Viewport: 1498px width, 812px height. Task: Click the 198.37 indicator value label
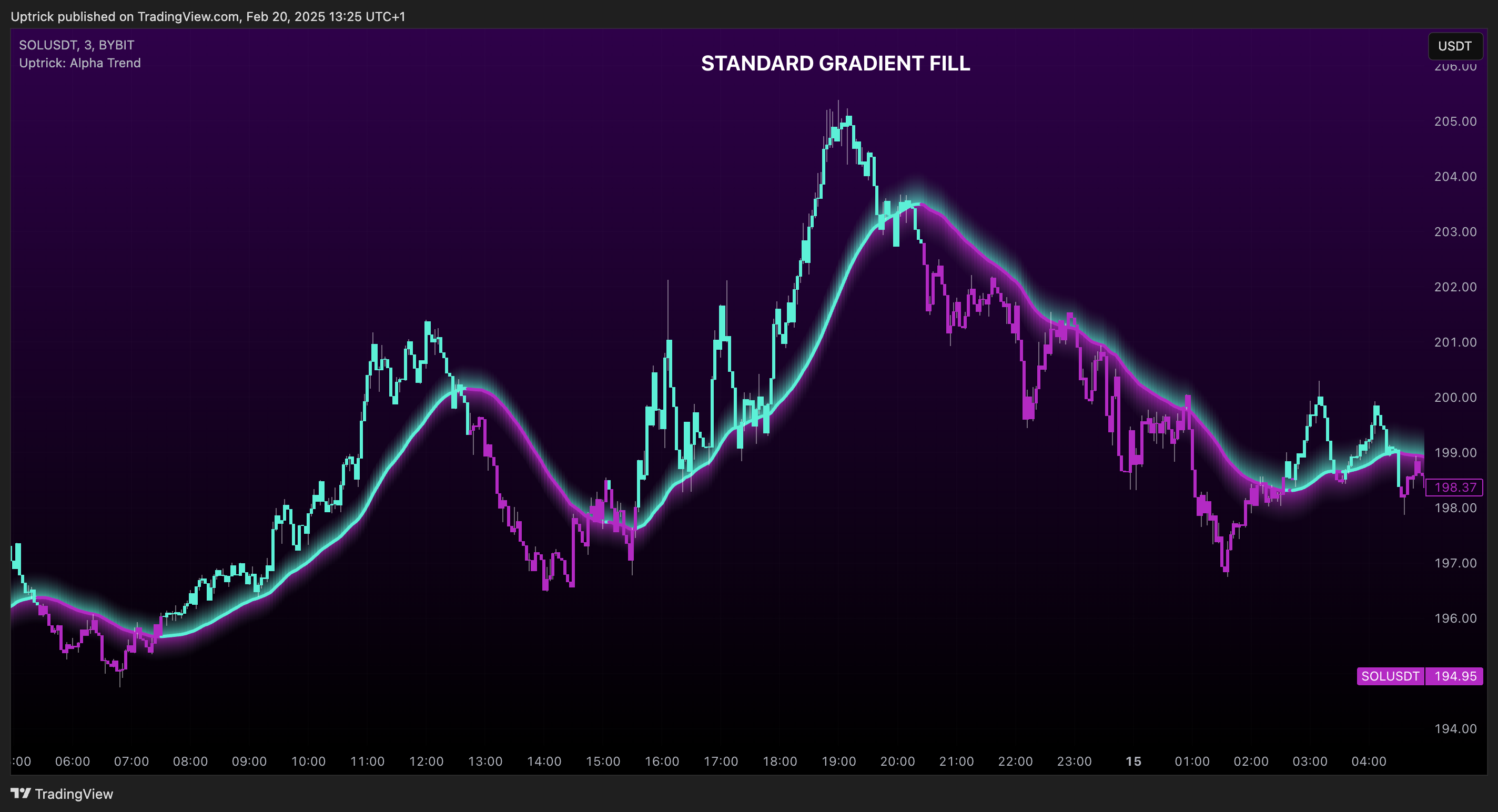[1454, 487]
